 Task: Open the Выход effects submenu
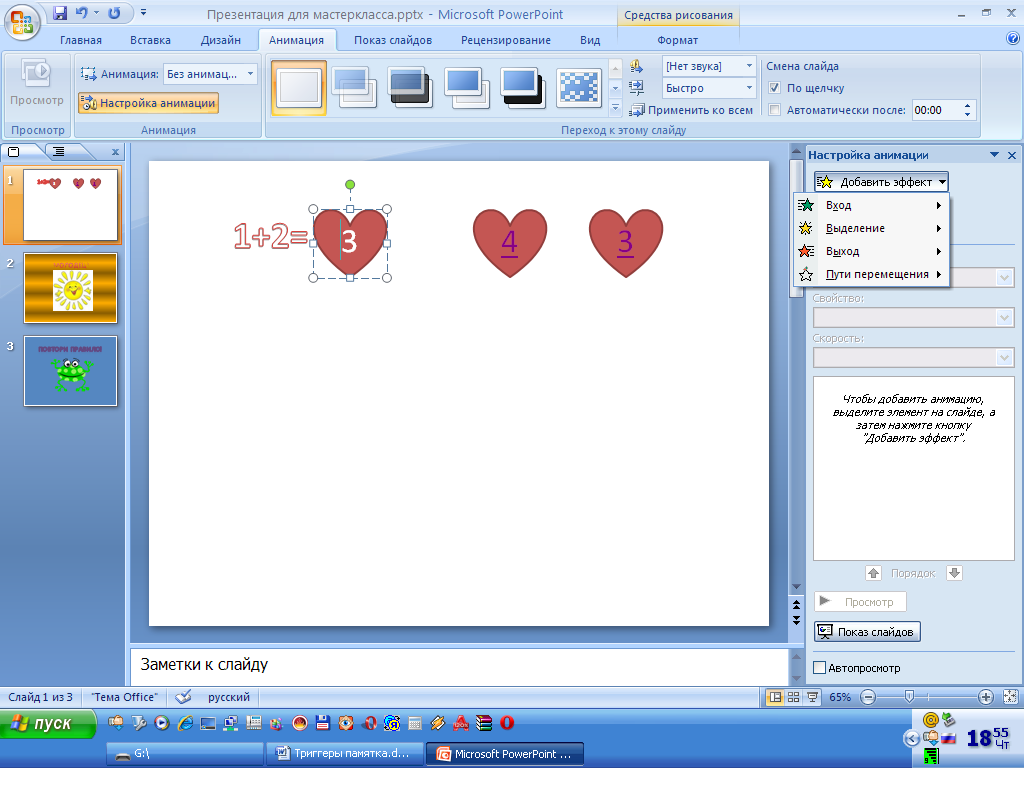point(871,251)
